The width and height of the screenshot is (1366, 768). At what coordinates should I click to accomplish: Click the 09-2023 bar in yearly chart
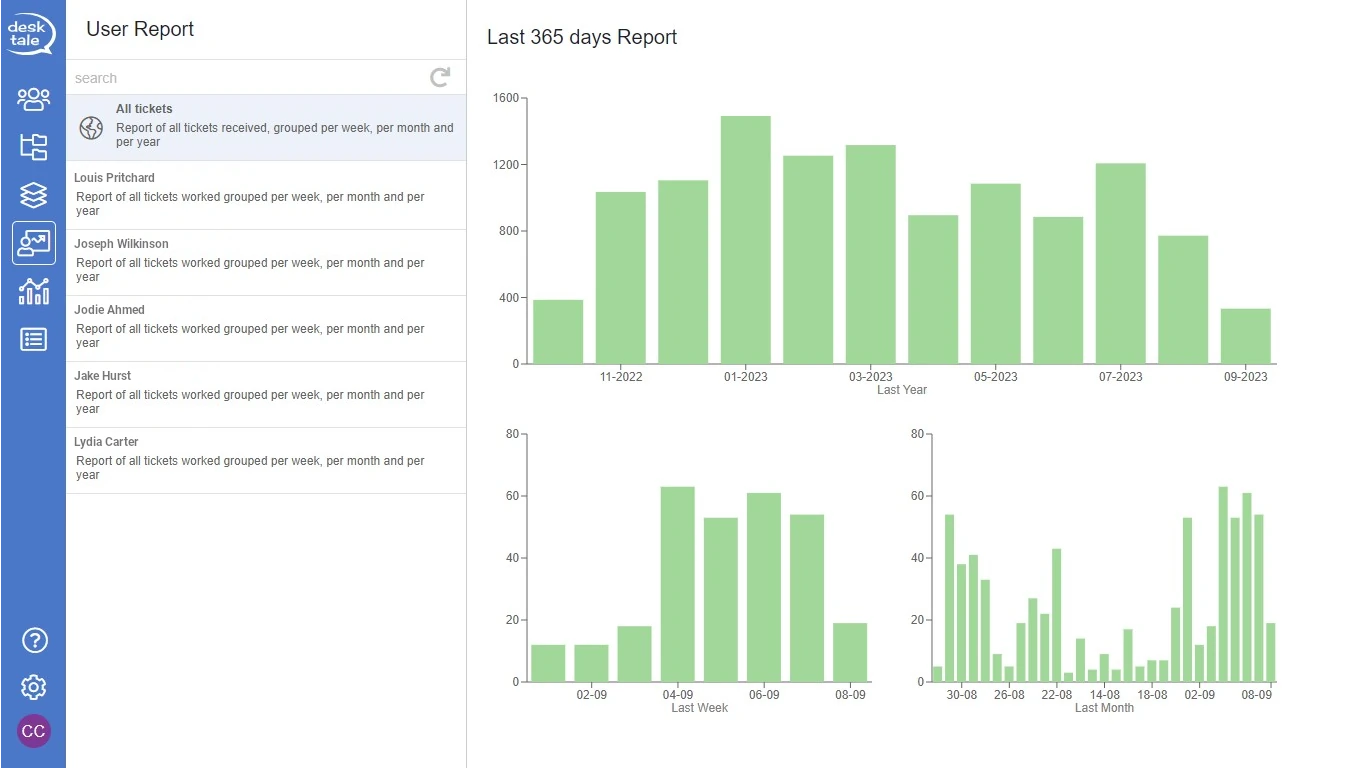(x=1246, y=336)
